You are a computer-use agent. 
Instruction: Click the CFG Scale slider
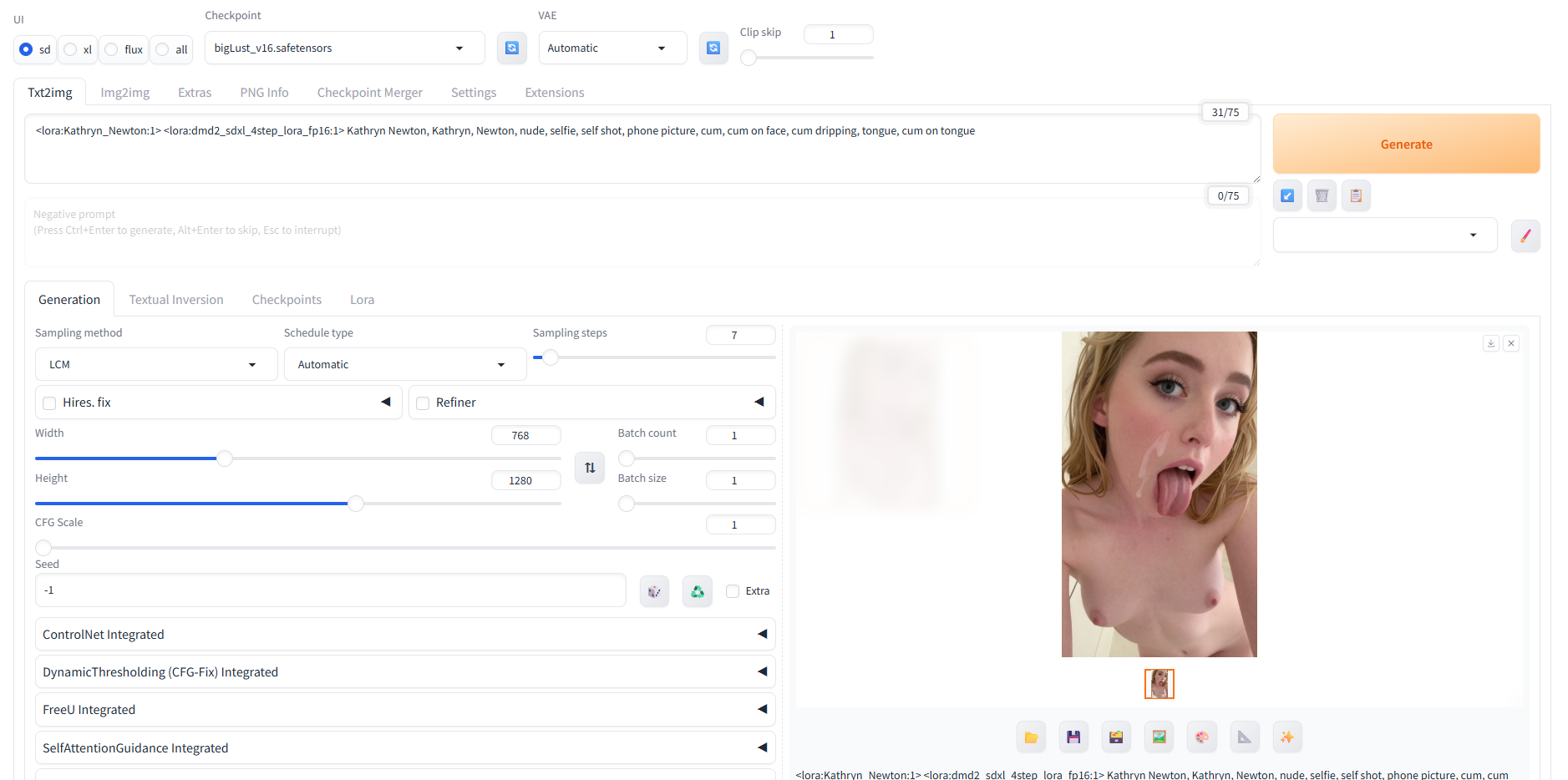405,548
